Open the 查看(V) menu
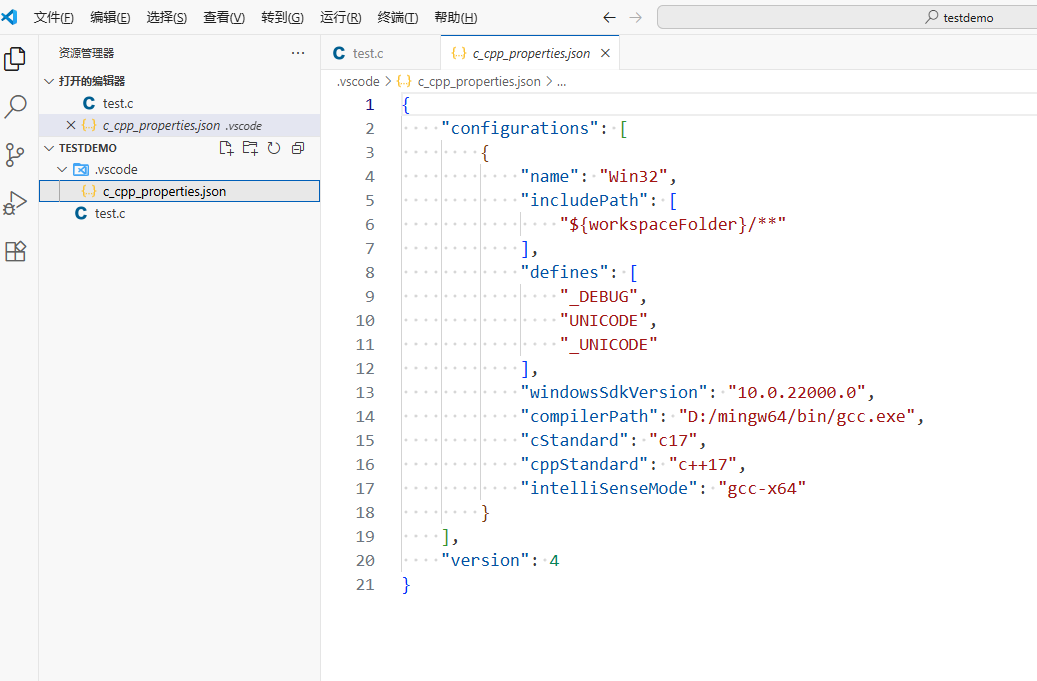The height and width of the screenshot is (681, 1037). coord(224,18)
